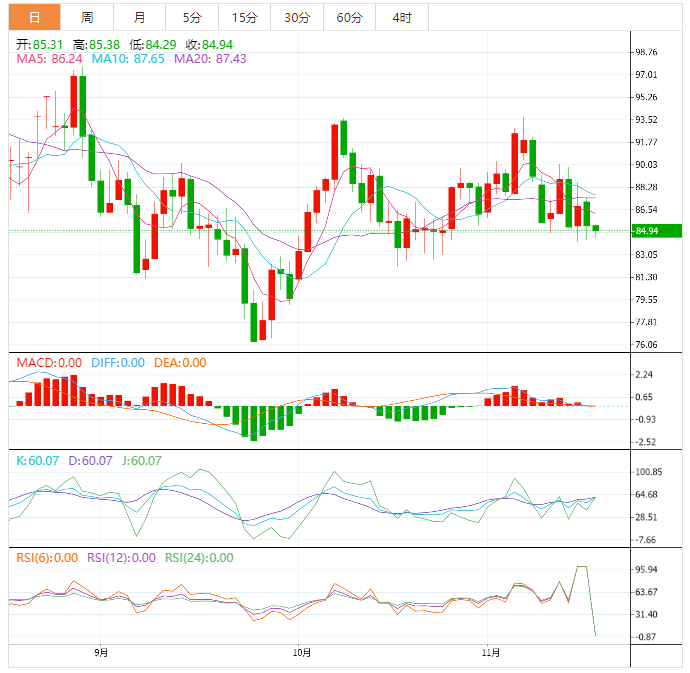Click the 低:84.29 low price text

click(x=153, y=44)
